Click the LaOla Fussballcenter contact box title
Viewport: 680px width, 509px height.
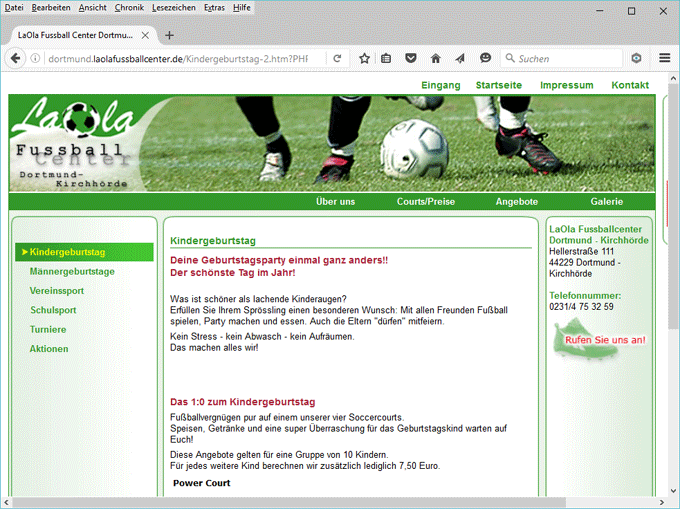pos(598,235)
